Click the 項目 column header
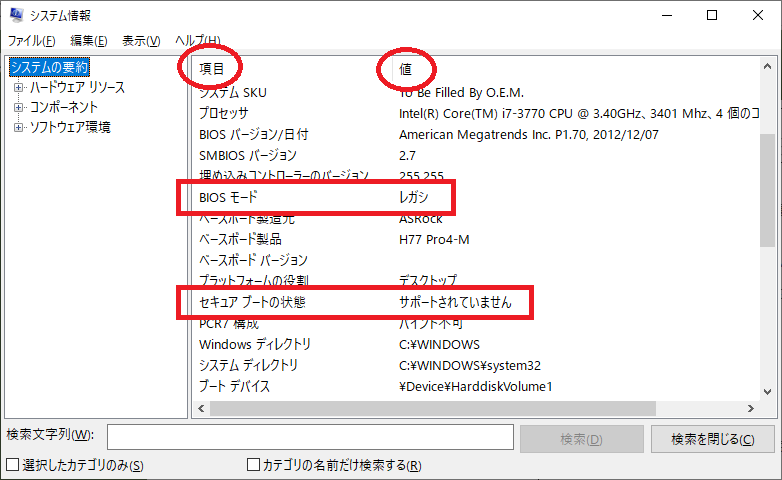782x480 pixels. tap(212, 69)
